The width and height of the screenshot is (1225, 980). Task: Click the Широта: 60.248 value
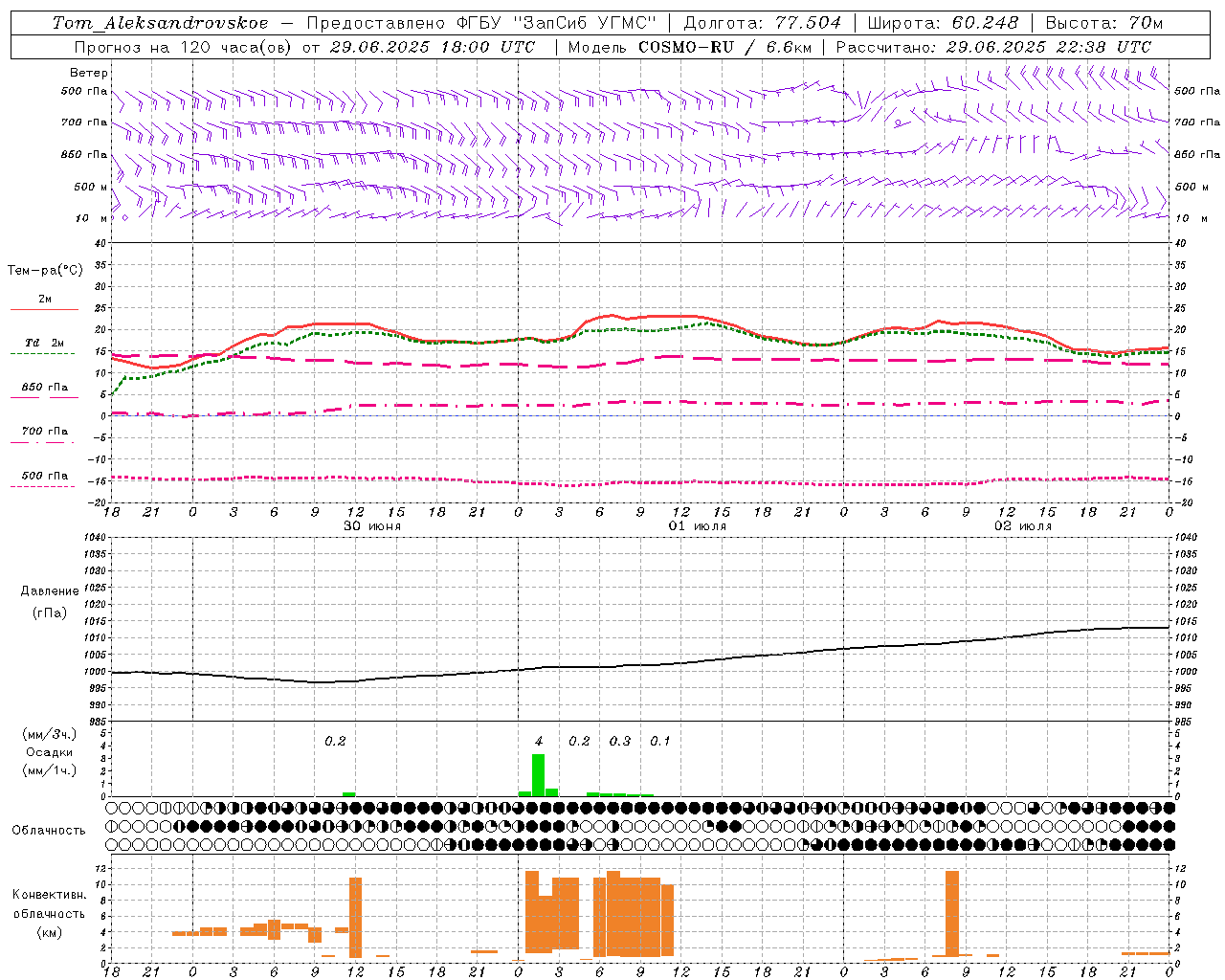point(943,22)
